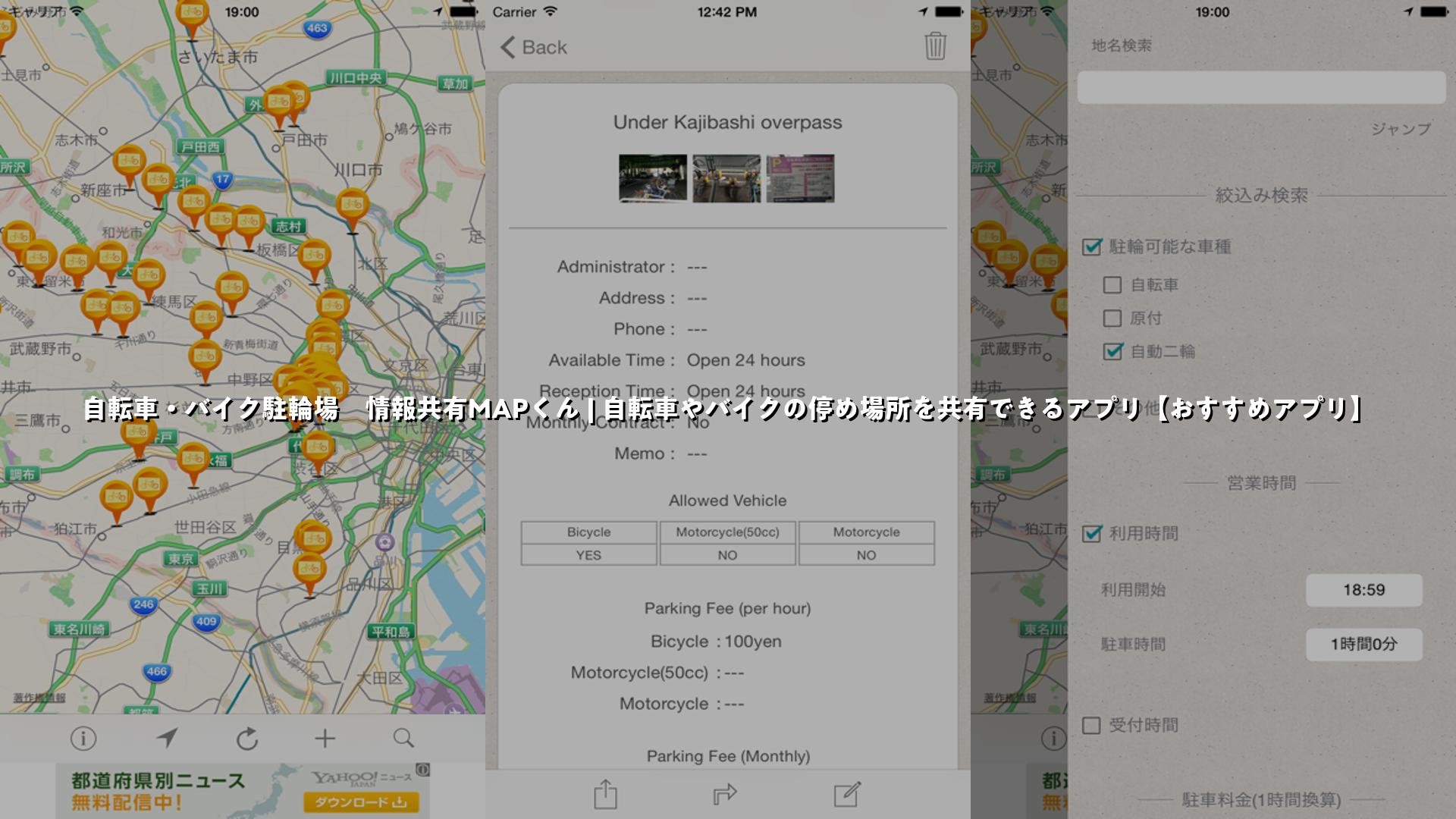Open the 駐車時間 picker showing 1時間0分
Image resolution: width=1456 pixels, height=819 pixels.
pyautogui.click(x=1363, y=644)
